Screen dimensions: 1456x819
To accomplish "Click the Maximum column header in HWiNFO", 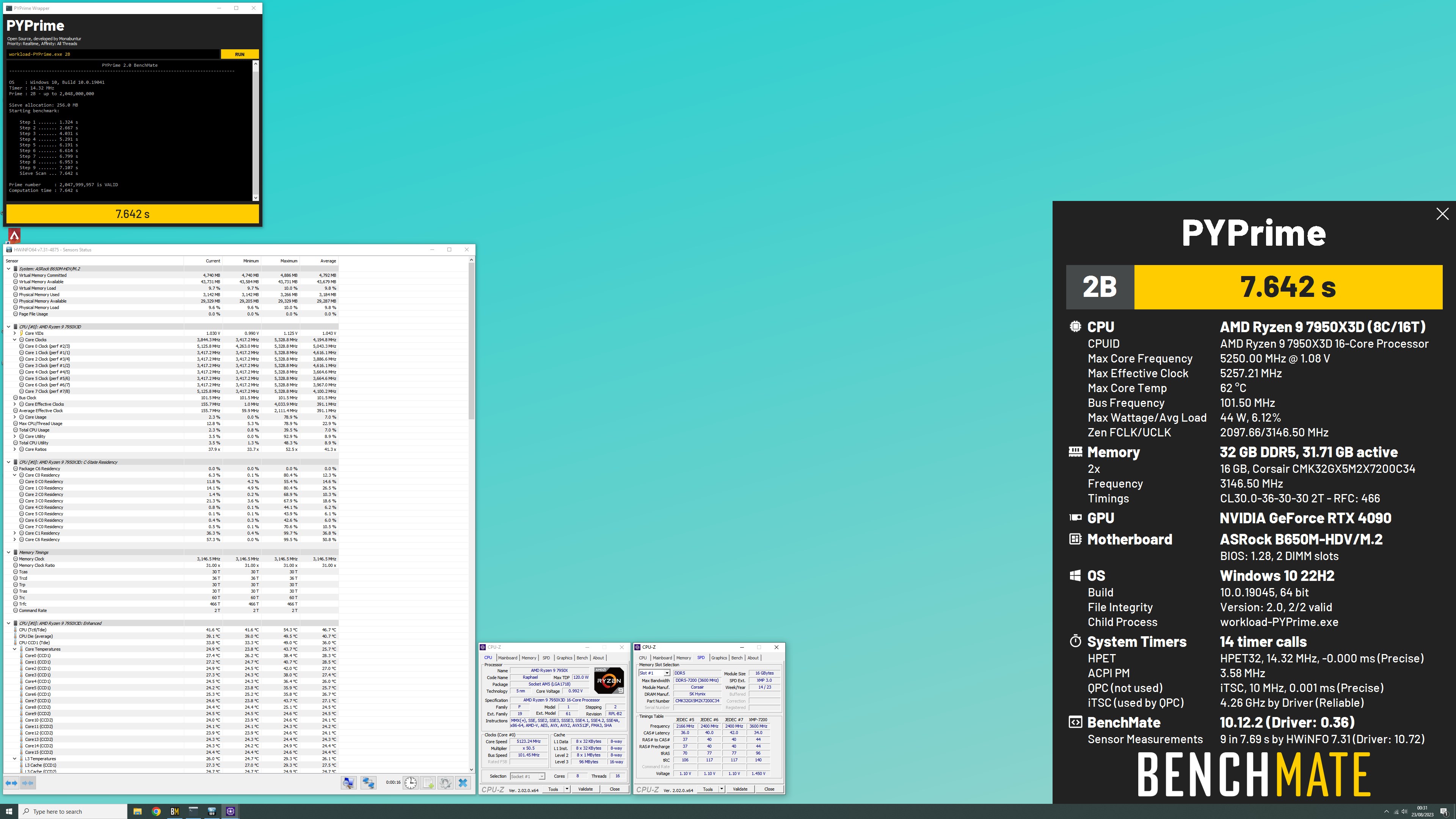I will point(280,261).
